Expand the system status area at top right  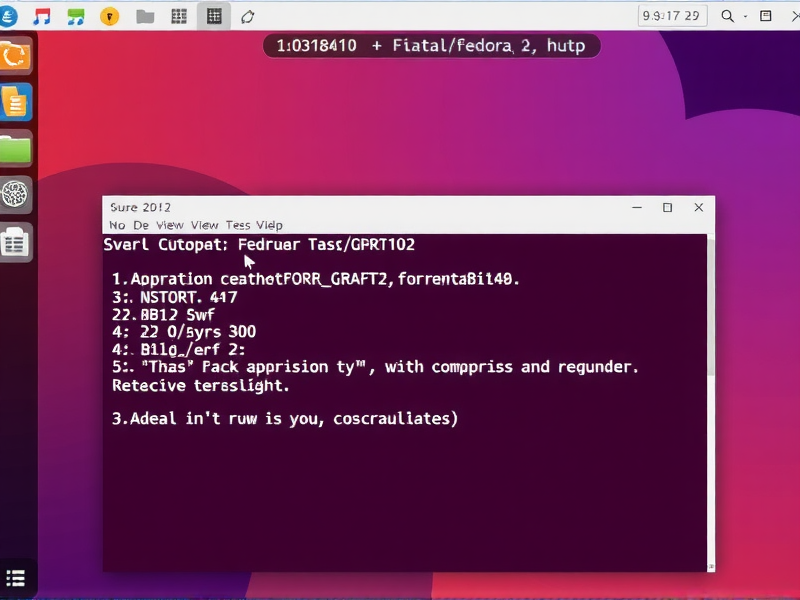pyautogui.click(x=766, y=16)
